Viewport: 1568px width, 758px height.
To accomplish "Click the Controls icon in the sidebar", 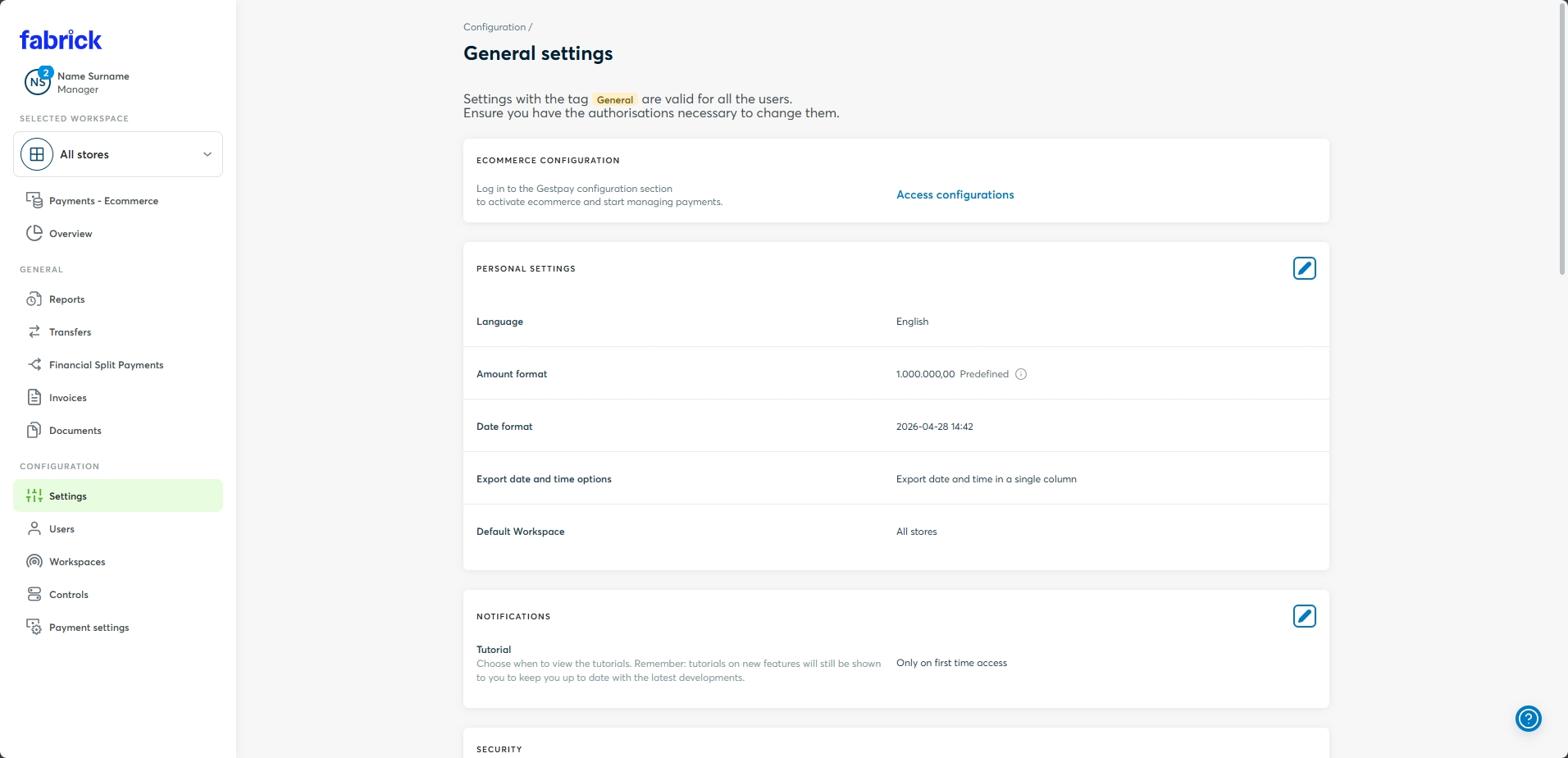I will pos(34,594).
